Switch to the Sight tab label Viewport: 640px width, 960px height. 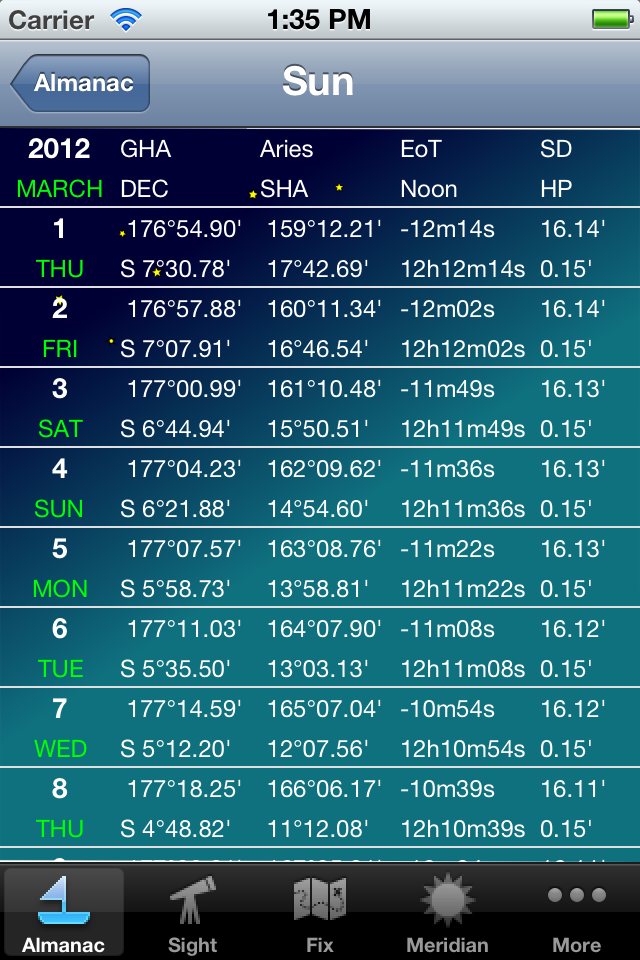tap(192, 945)
